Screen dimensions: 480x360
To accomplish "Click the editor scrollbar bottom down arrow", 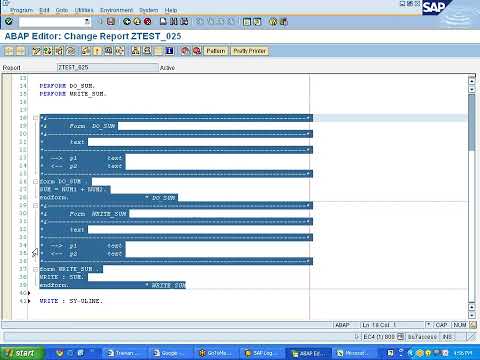I will [x=472, y=315].
